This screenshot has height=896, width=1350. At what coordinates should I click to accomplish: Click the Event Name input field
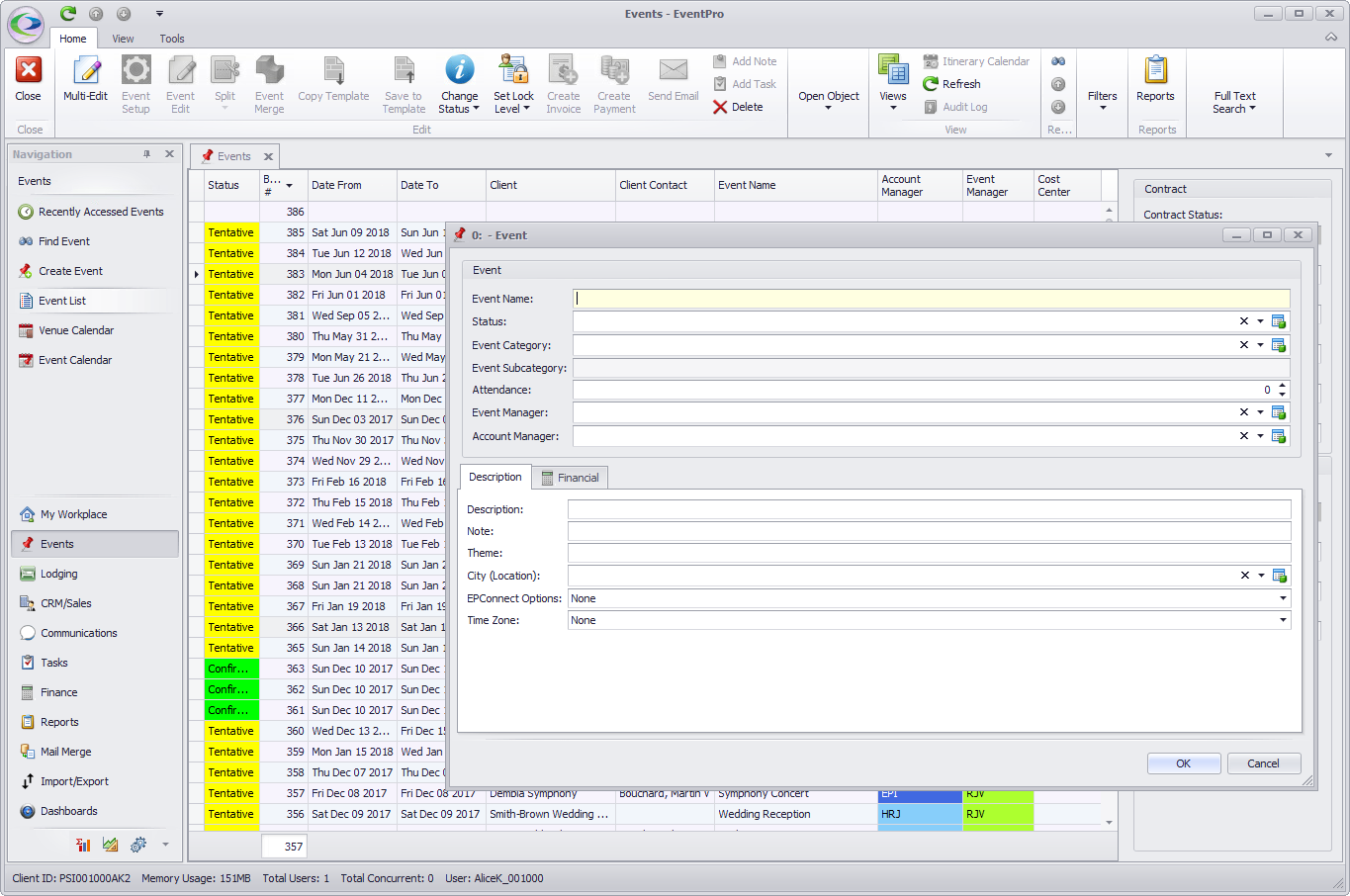[932, 299]
